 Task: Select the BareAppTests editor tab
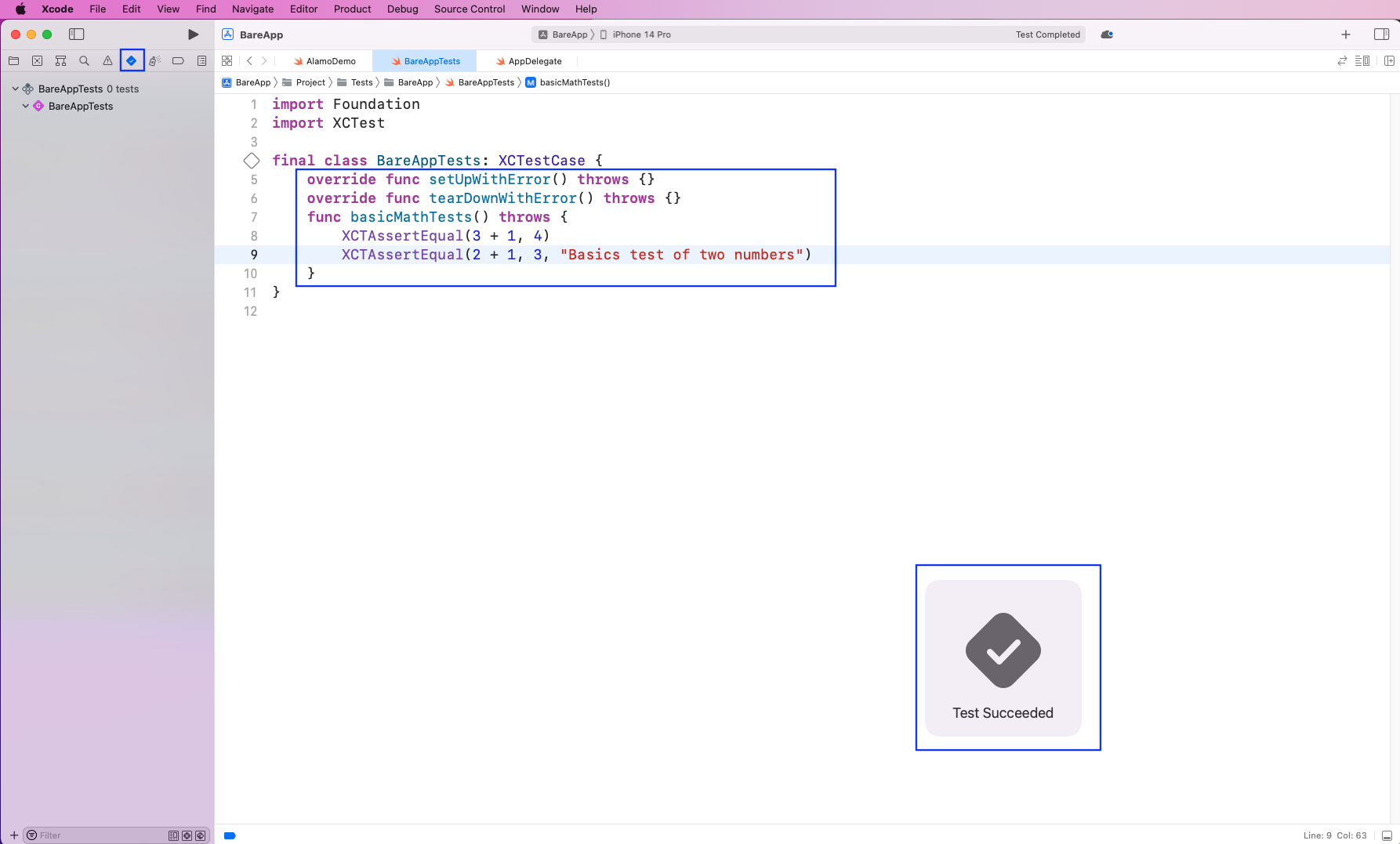click(x=426, y=61)
